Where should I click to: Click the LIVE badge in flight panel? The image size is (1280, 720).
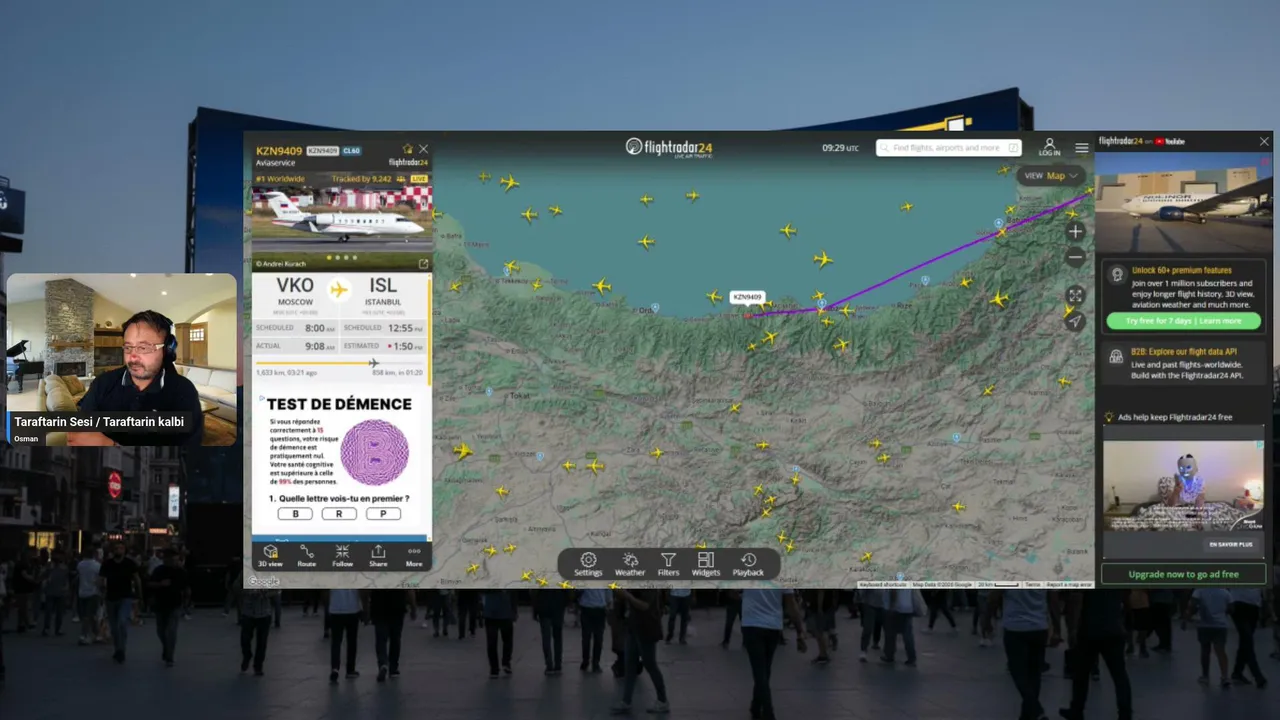(x=419, y=179)
